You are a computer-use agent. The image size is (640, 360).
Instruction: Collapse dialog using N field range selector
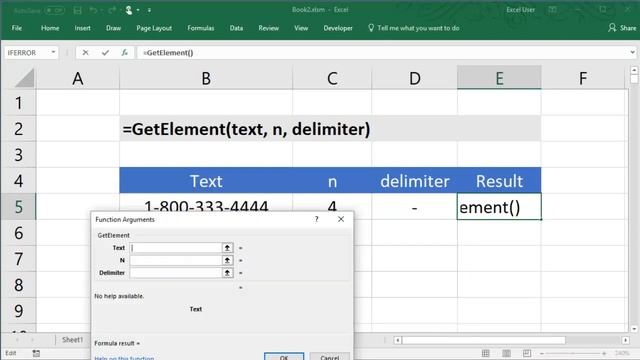(x=227, y=260)
